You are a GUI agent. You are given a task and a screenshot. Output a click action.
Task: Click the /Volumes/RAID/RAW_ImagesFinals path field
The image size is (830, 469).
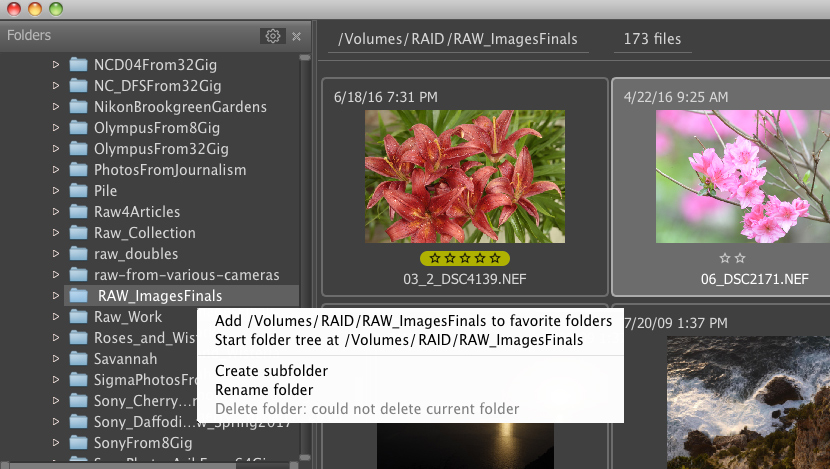coord(458,40)
